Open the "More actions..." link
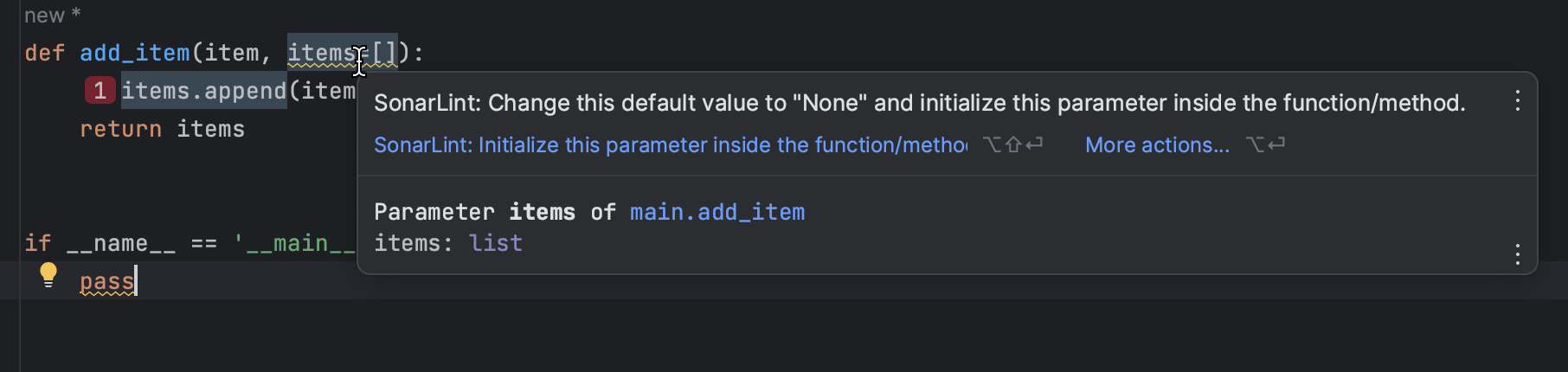Screen dimensions: 1568x372 pos(1157,145)
